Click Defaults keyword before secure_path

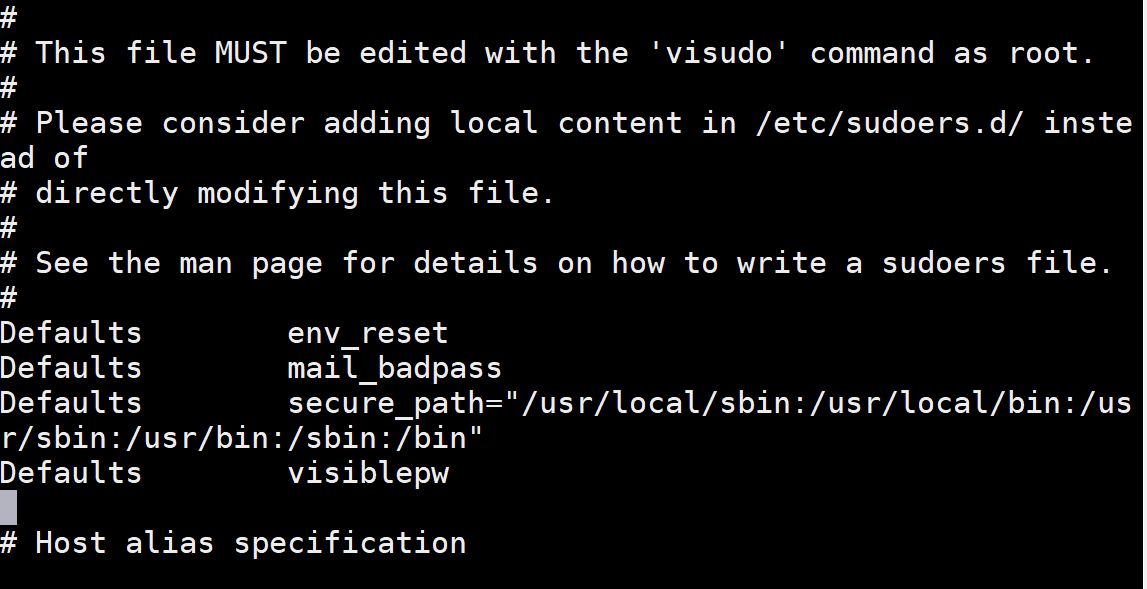click(71, 403)
